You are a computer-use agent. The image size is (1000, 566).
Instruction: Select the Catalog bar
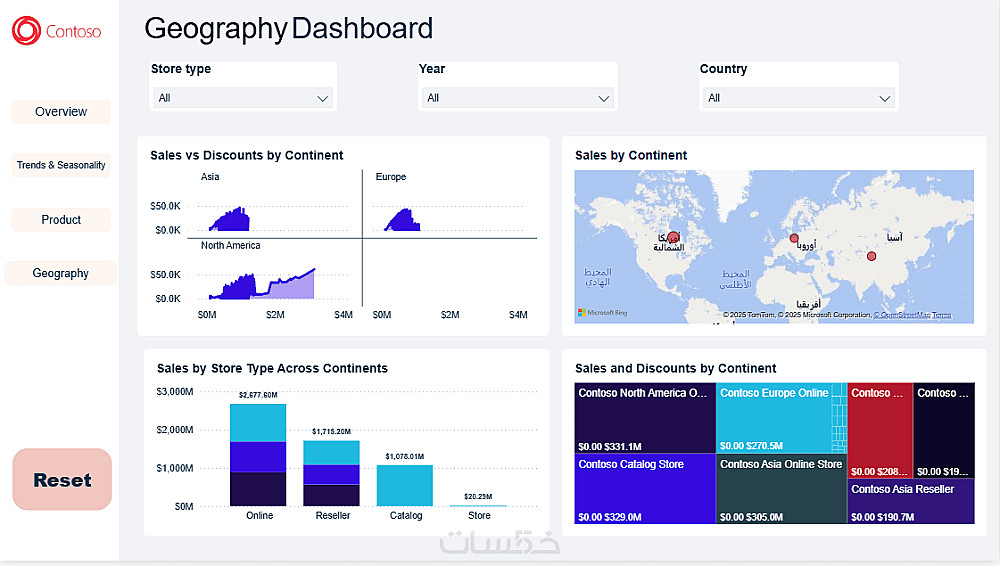pos(404,486)
